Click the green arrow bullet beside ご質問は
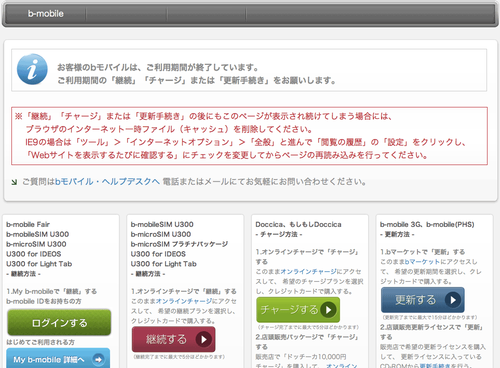Image resolution: width=500 pixels, height=368 pixels. pos(14,182)
